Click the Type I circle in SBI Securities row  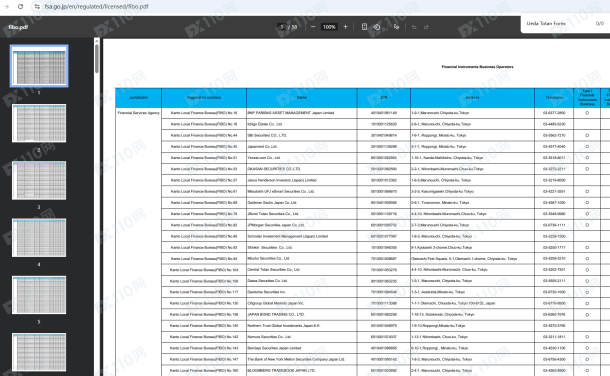click(x=587, y=135)
